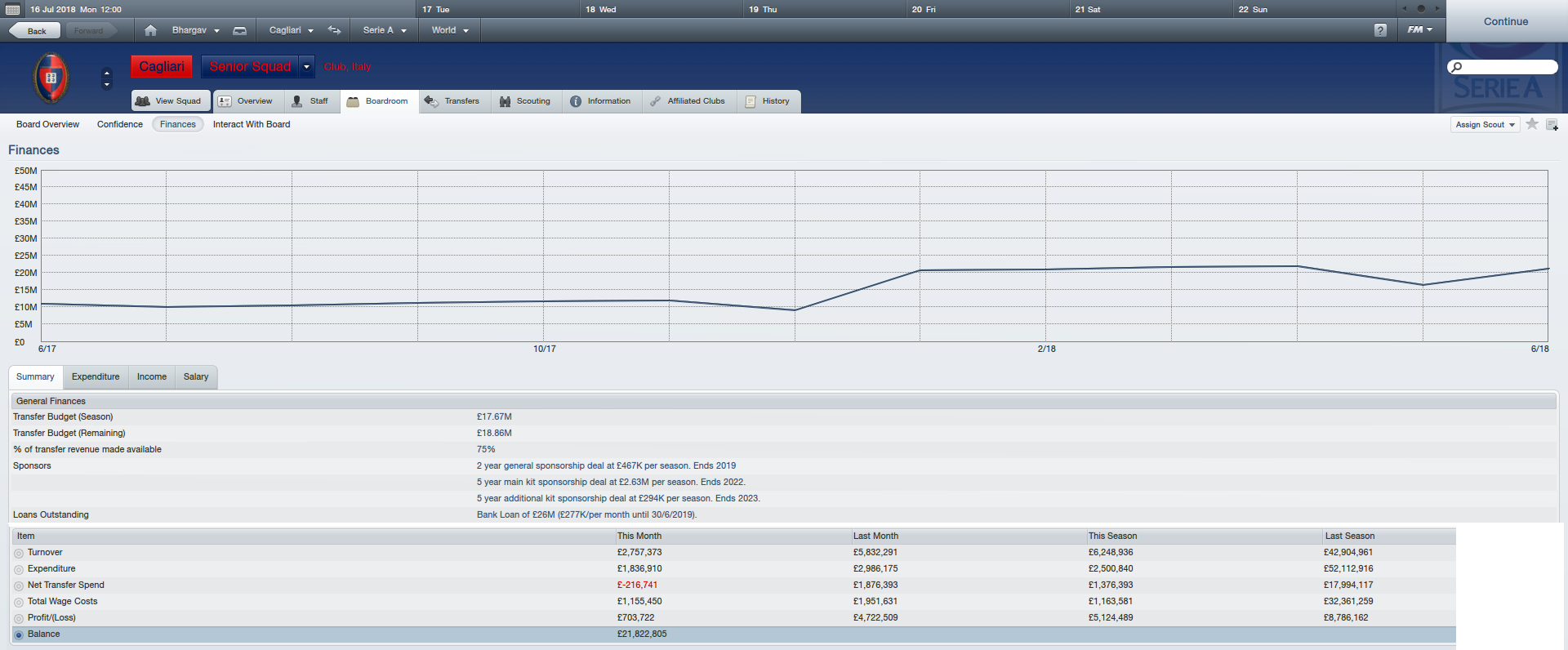Switch to the Summary finances tab
1568x650 pixels.
(x=35, y=376)
